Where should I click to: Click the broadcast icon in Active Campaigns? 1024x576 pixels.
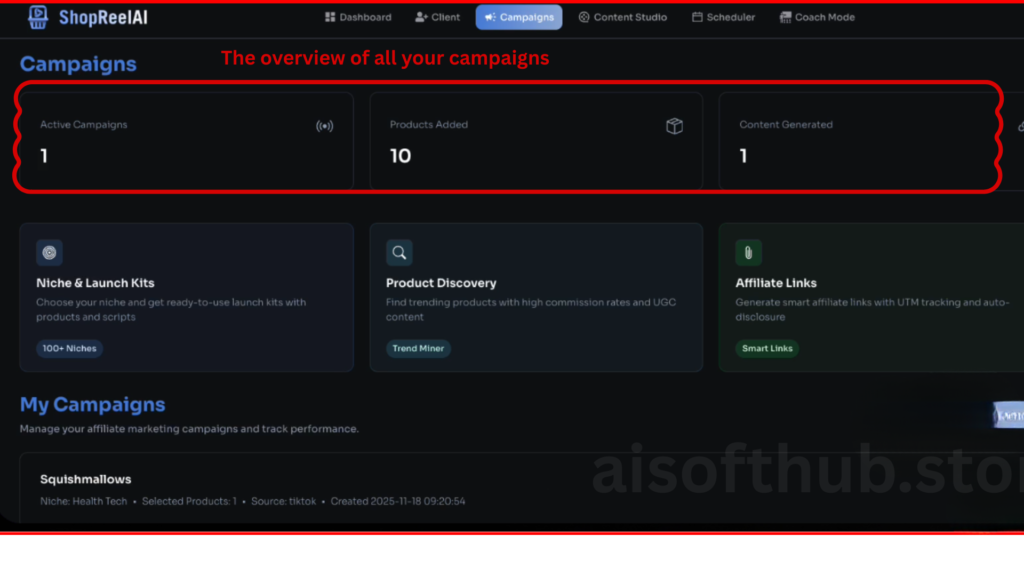pos(324,126)
